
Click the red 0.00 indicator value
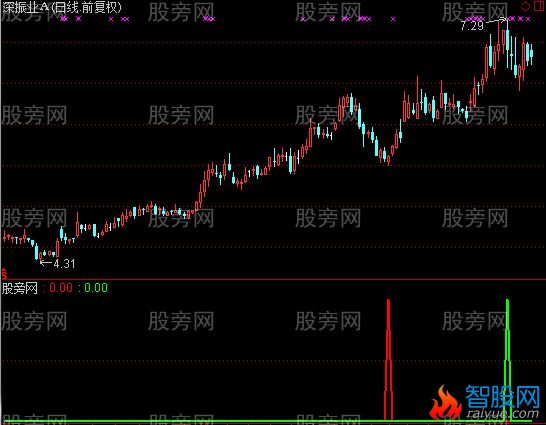61,288
